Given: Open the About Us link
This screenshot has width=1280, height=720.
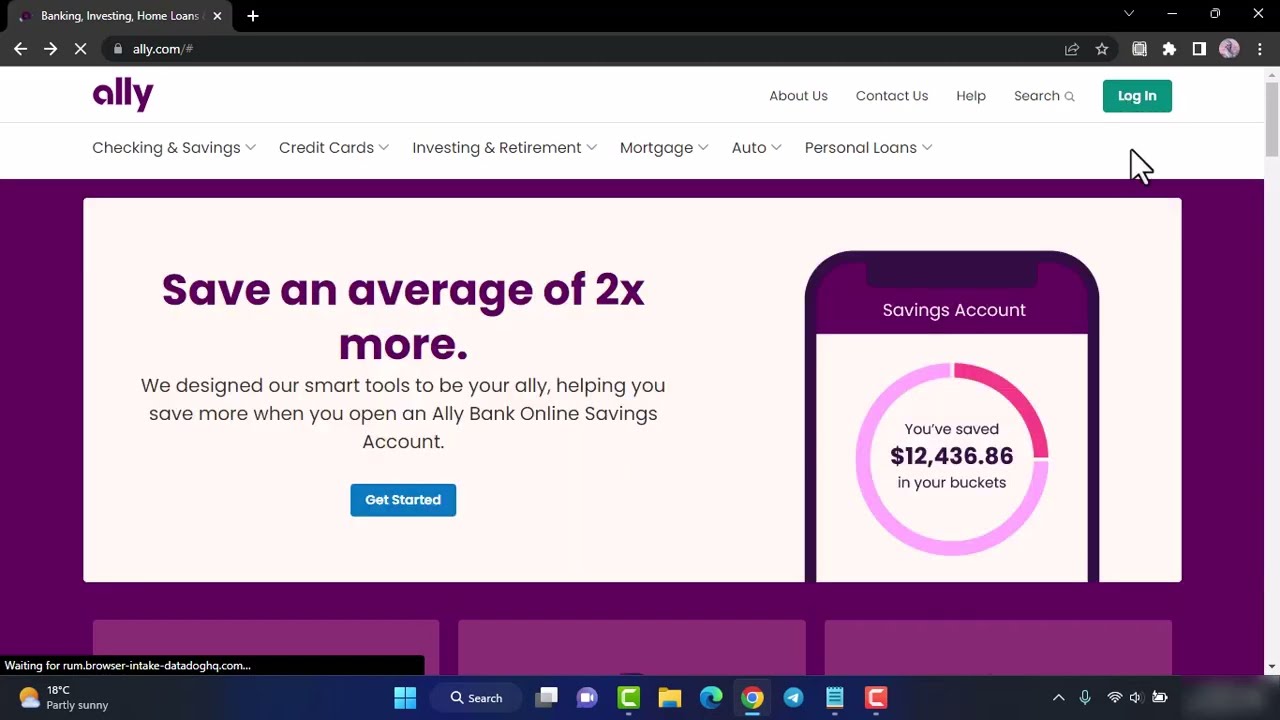Looking at the screenshot, I should pyautogui.click(x=798, y=96).
